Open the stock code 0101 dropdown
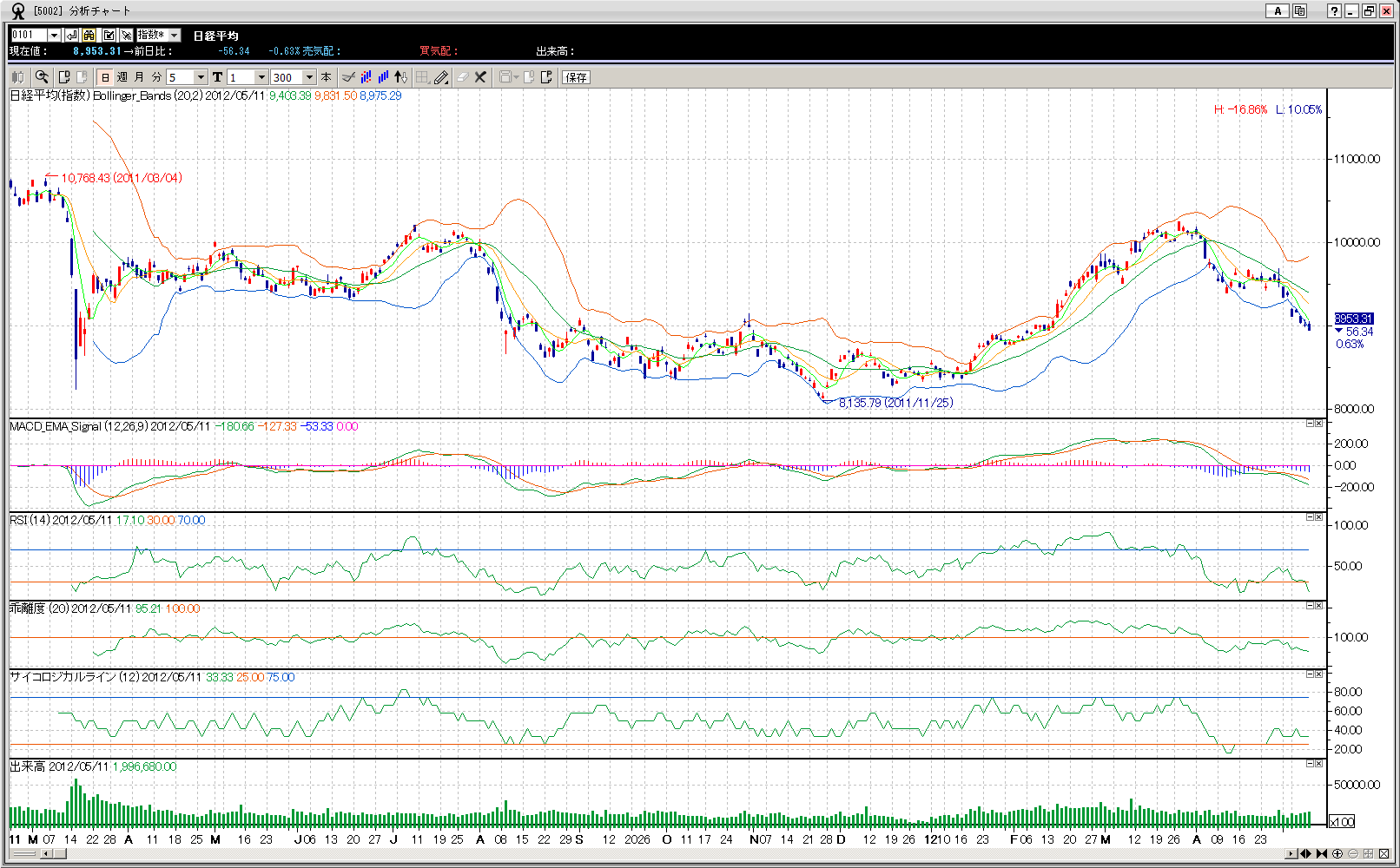 (x=54, y=35)
